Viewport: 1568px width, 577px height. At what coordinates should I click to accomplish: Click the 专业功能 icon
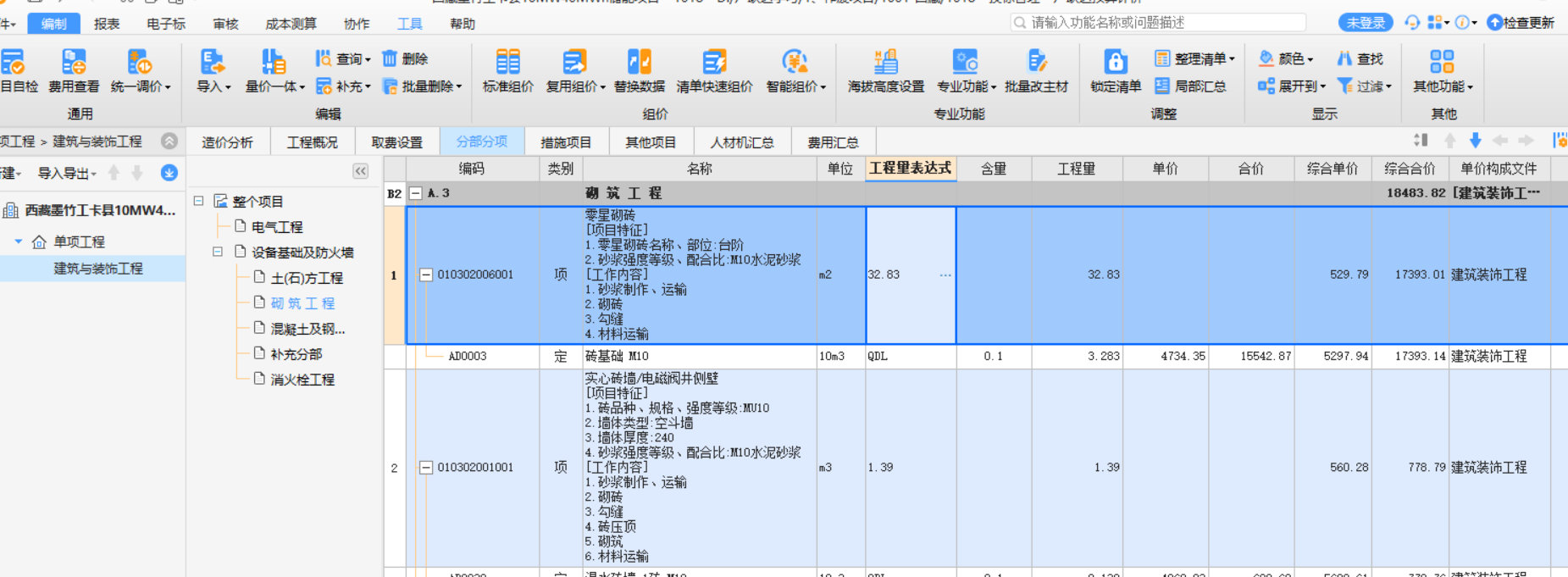click(x=965, y=62)
